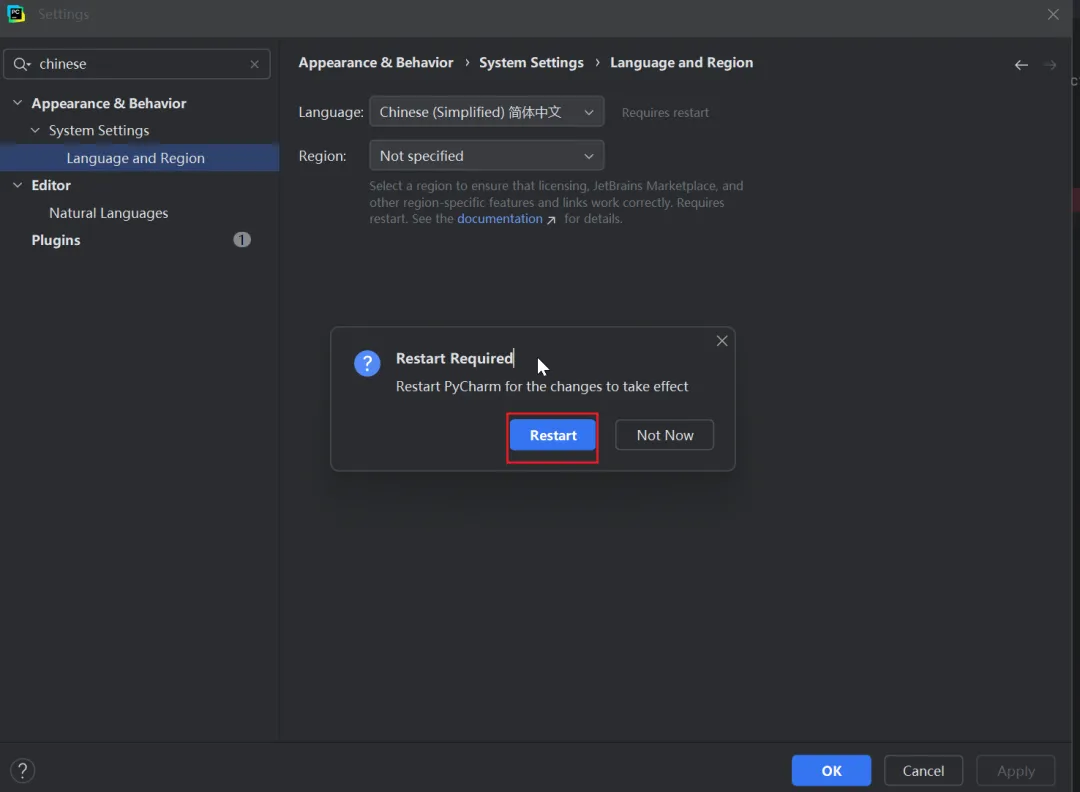1080x792 pixels.
Task: Collapse the System Settings tree node
Action: click(35, 130)
